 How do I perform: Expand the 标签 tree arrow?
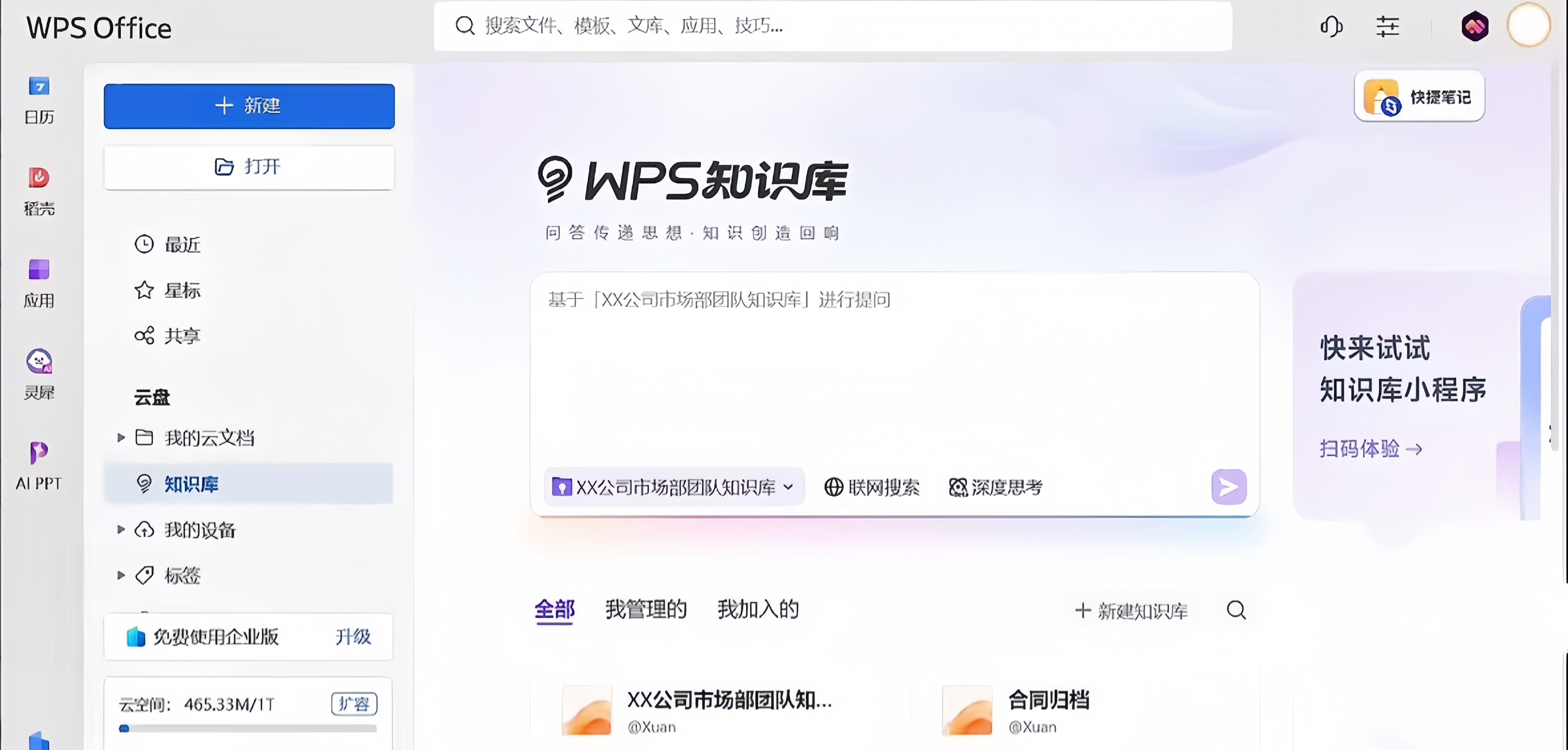[120, 575]
